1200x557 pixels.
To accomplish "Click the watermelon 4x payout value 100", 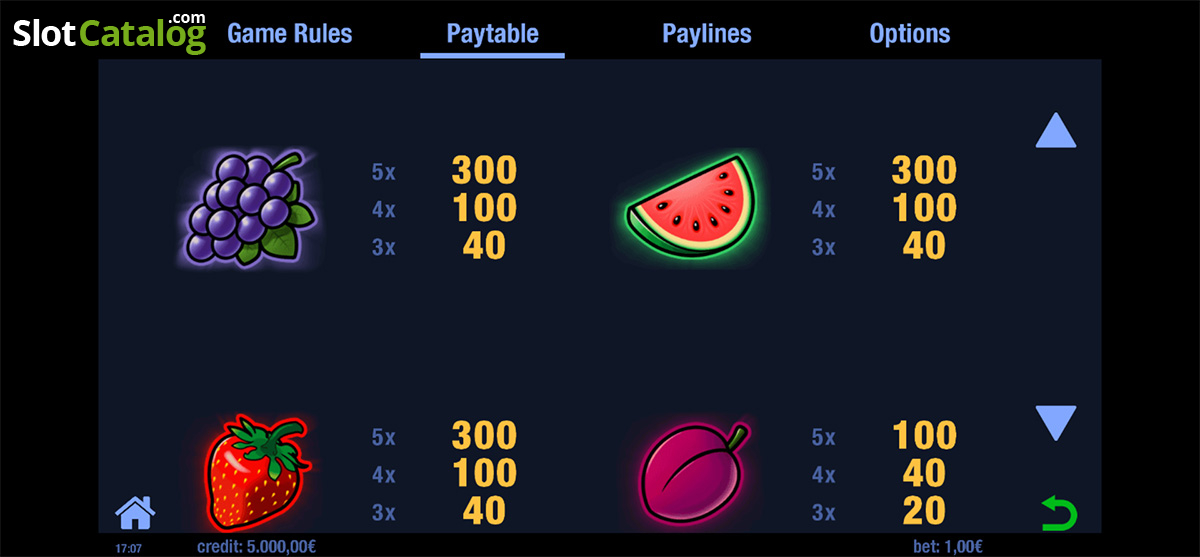I will (x=924, y=208).
